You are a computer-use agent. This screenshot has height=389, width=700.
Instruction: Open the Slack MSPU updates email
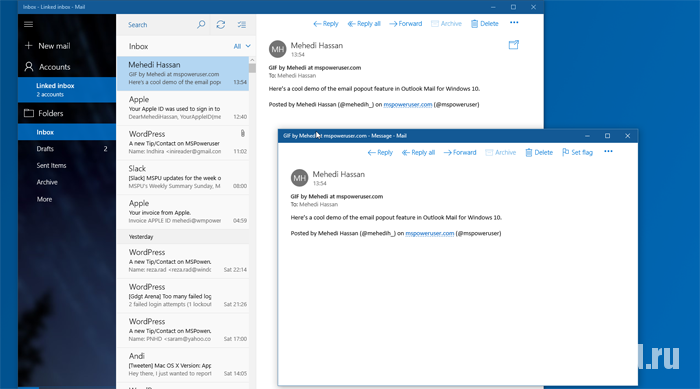pos(183,177)
